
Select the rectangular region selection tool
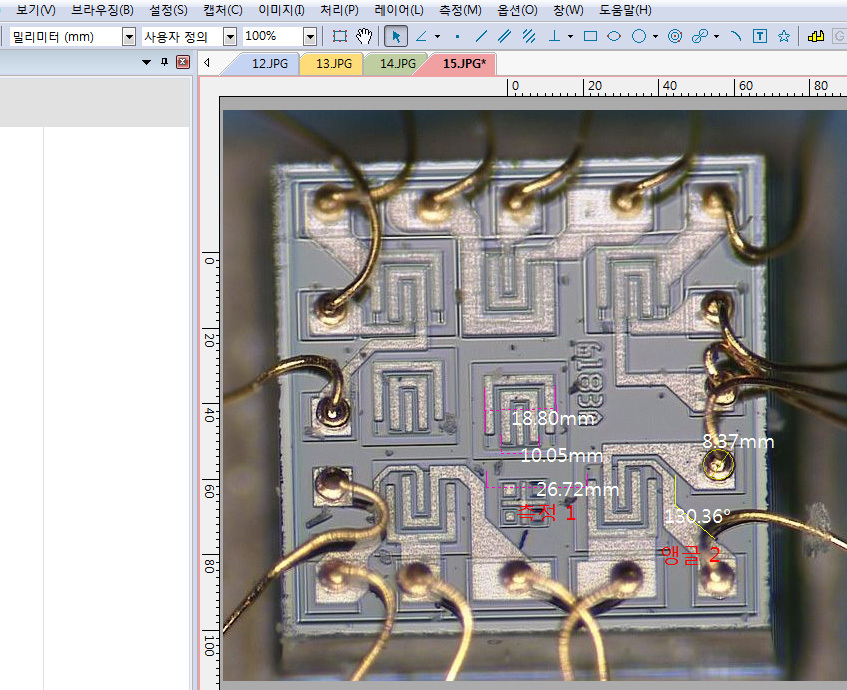point(340,36)
